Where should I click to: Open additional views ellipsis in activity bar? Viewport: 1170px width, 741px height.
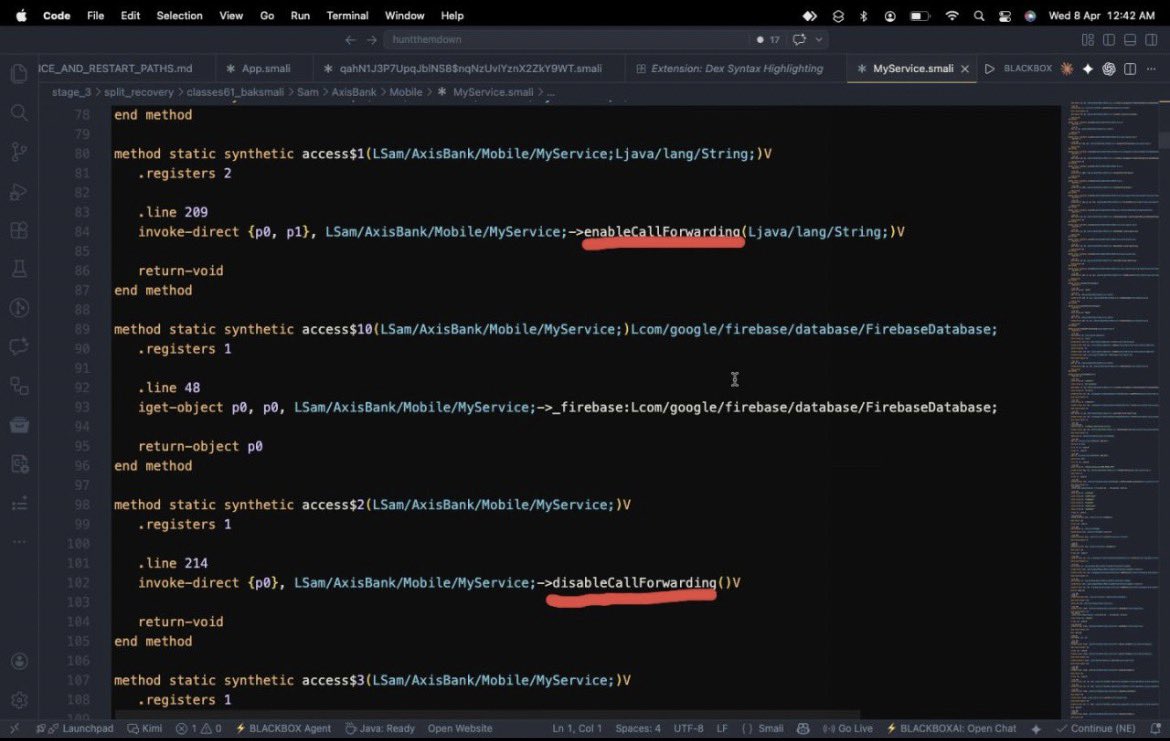pyautogui.click(x=19, y=542)
